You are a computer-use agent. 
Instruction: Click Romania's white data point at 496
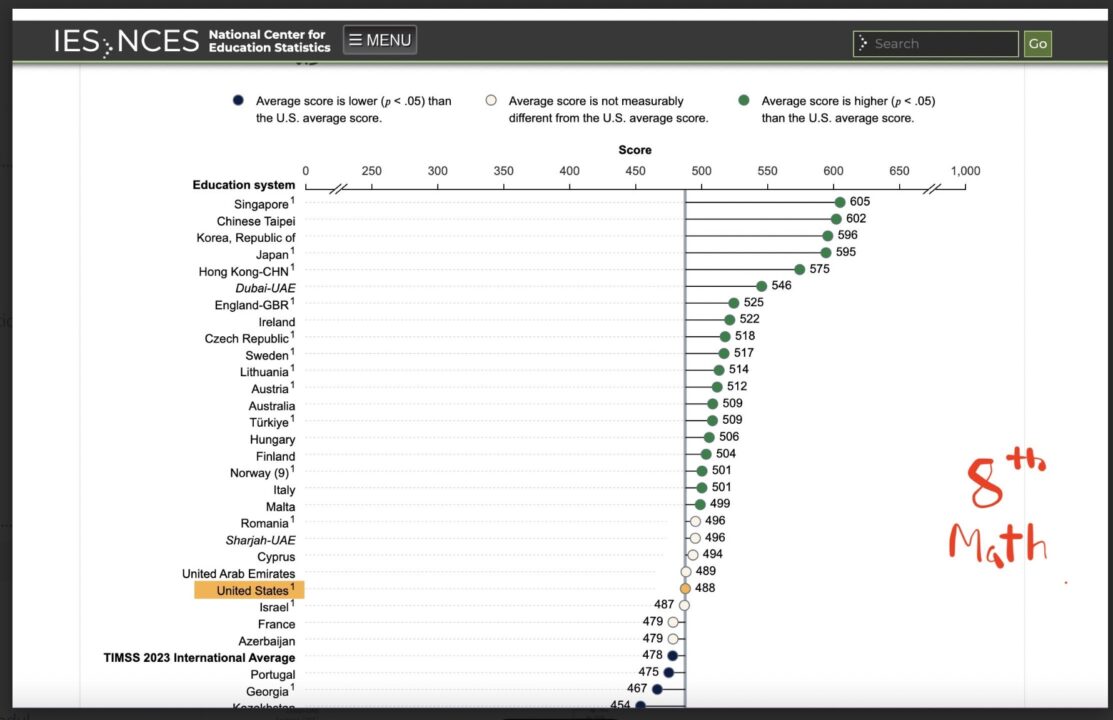695,521
